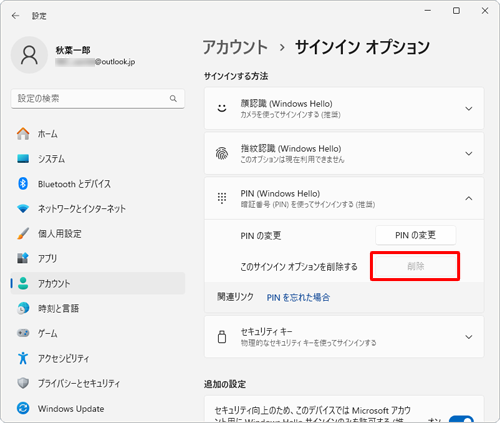Click the 関連リンク label
Screen dimensions: 500x423
click(x=235, y=297)
